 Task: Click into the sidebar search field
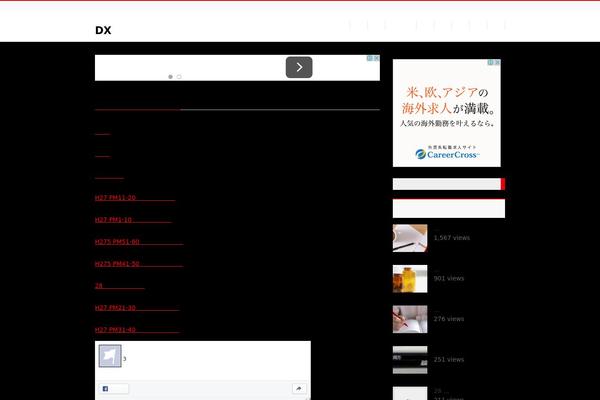click(x=447, y=184)
